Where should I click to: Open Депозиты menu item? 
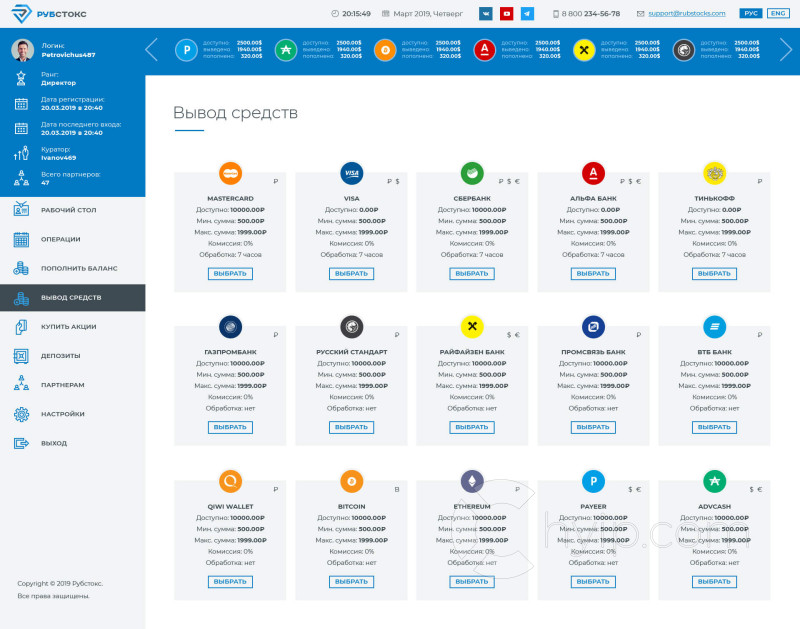click(x=72, y=356)
